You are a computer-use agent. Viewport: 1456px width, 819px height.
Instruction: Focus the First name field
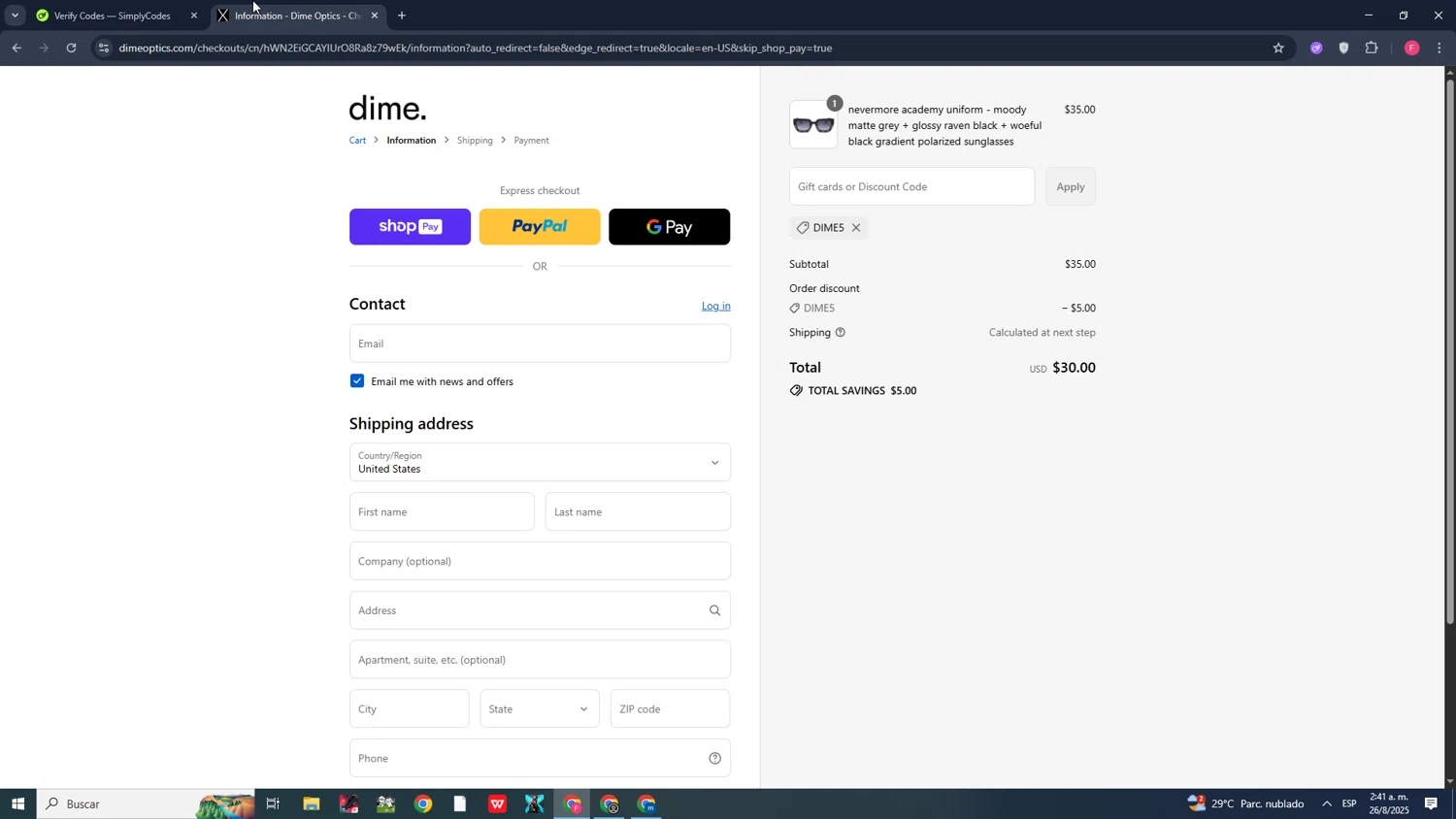pos(442,512)
